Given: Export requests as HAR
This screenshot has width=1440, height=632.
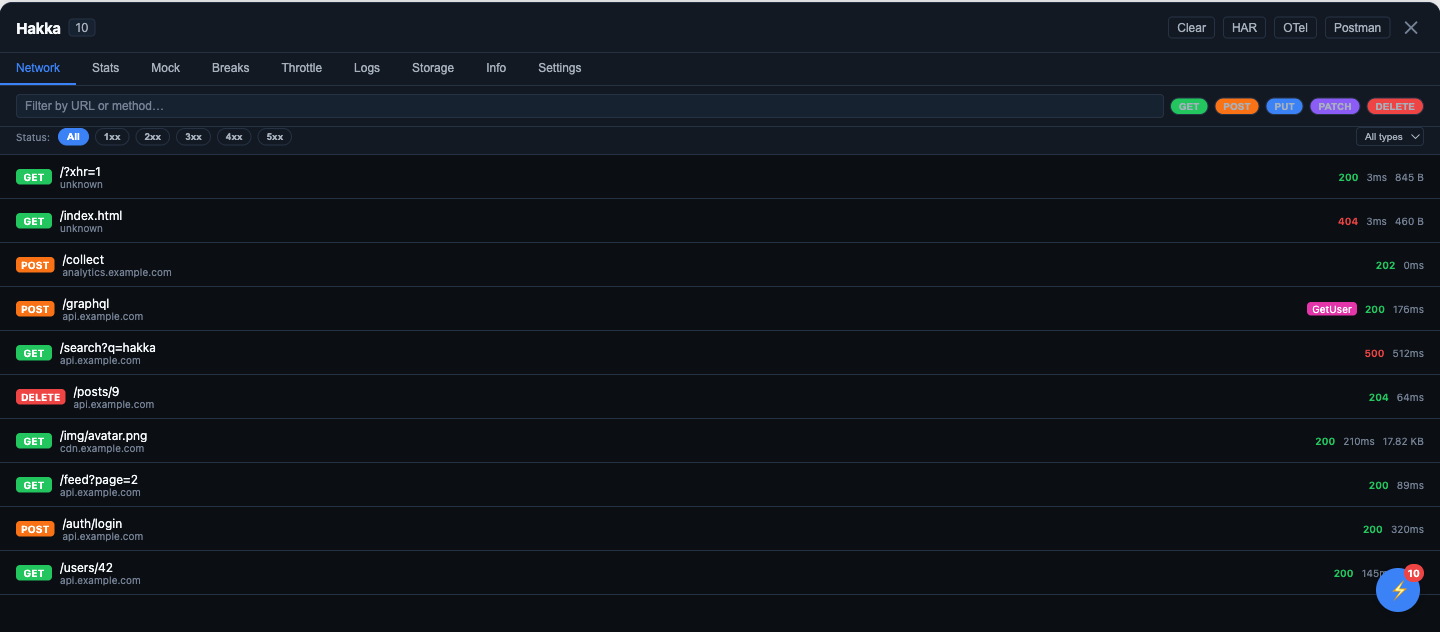Looking at the screenshot, I should point(1244,28).
